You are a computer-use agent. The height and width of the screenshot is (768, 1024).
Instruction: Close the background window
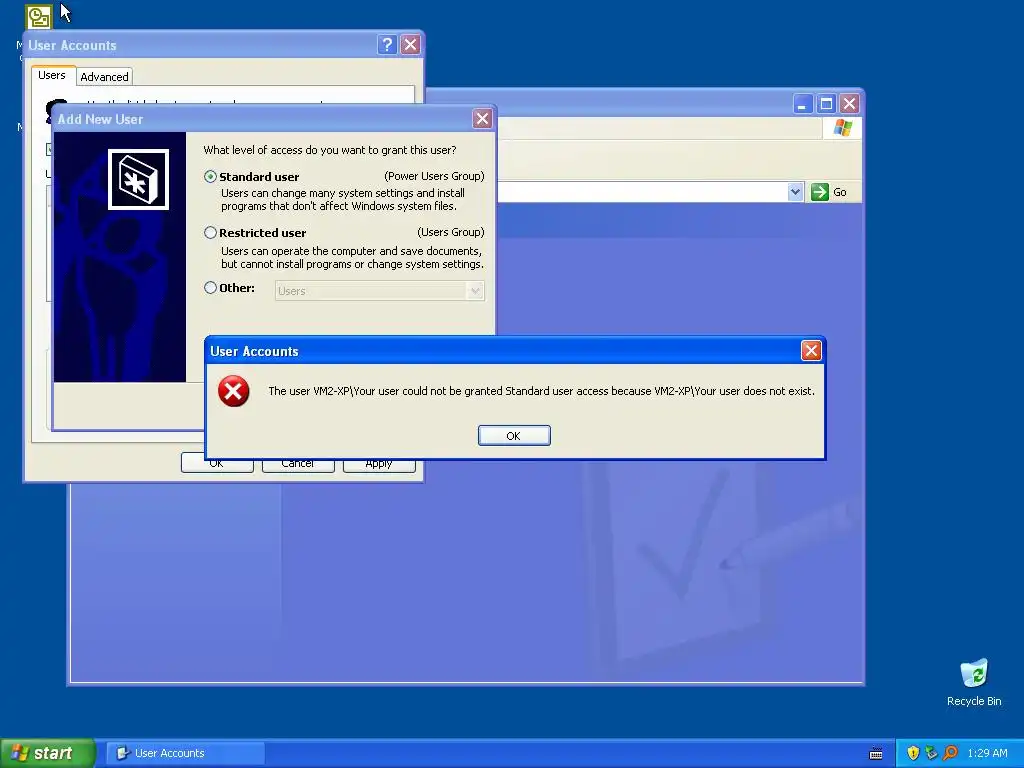pos(849,104)
